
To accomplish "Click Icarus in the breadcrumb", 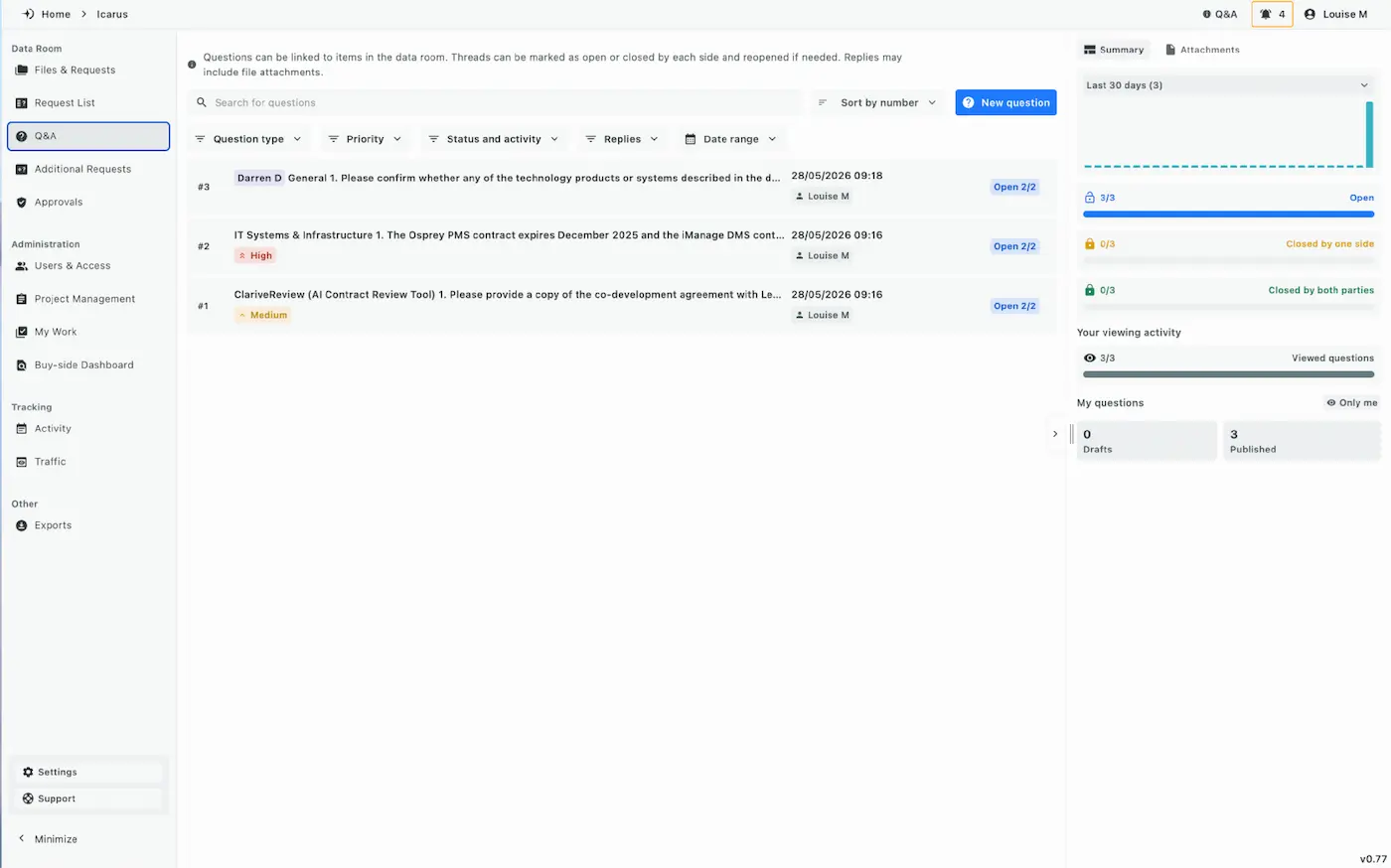I will [x=112, y=14].
